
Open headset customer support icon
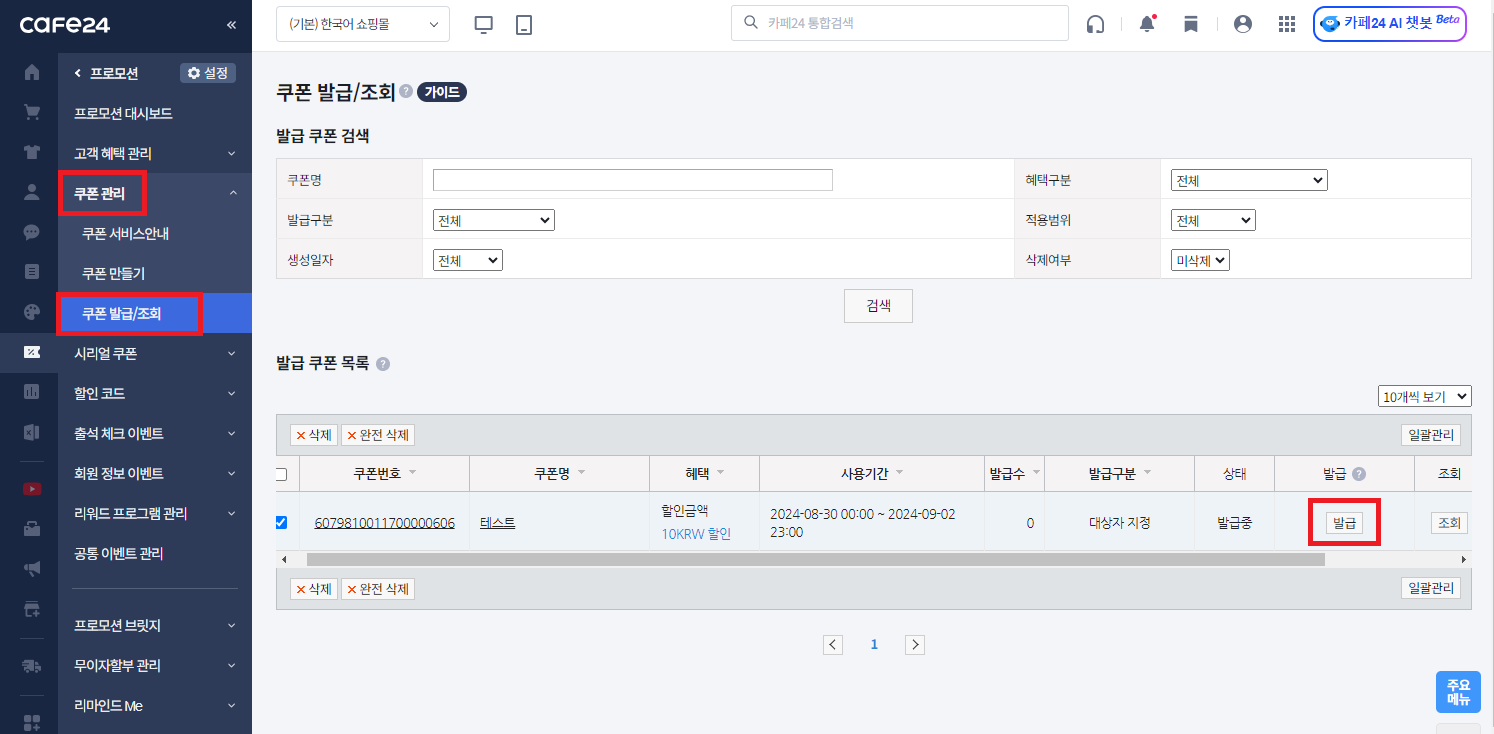pos(1095,25)
